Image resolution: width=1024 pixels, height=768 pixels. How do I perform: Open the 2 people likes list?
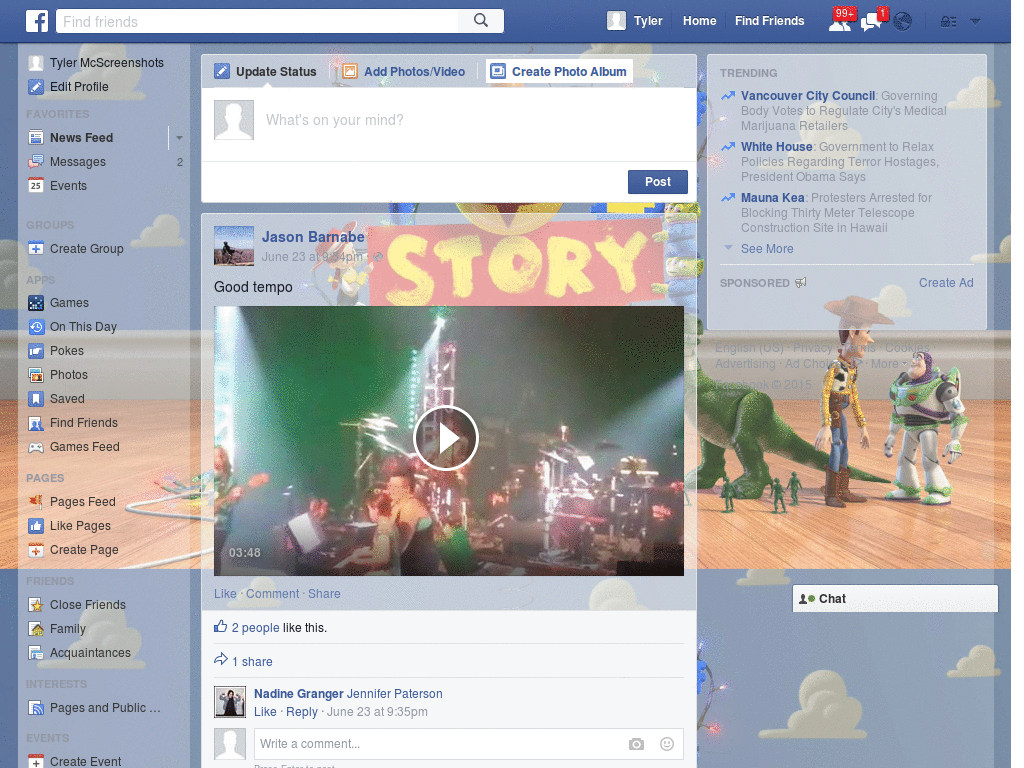(x=255, y=628)
